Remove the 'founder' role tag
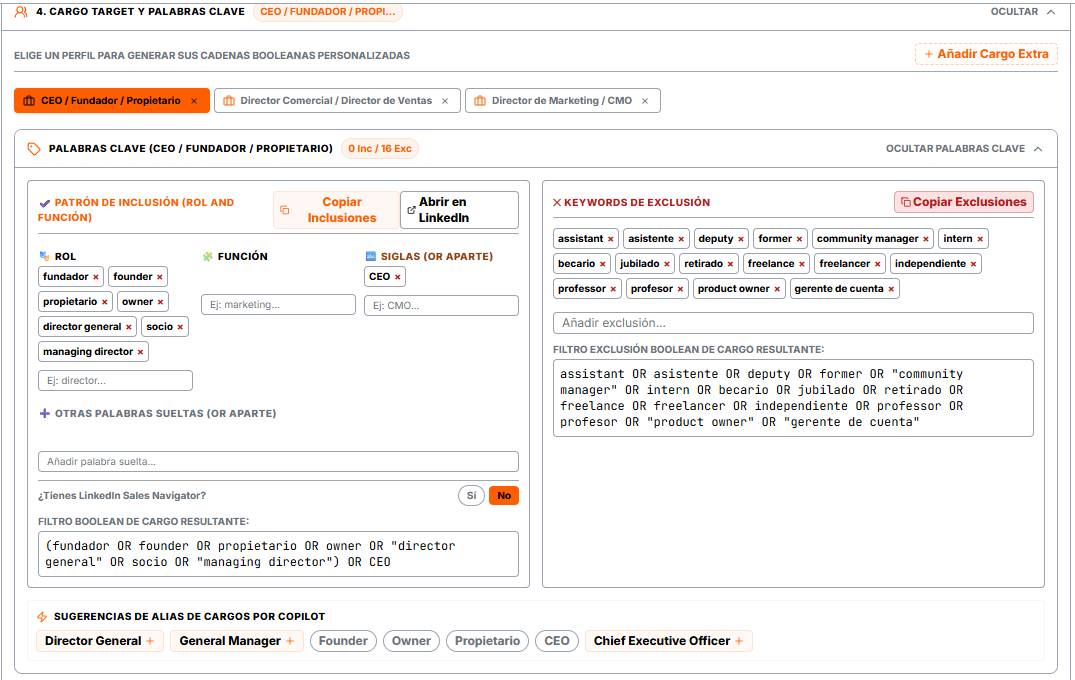The image size is (1075, 680). point(160,277)
